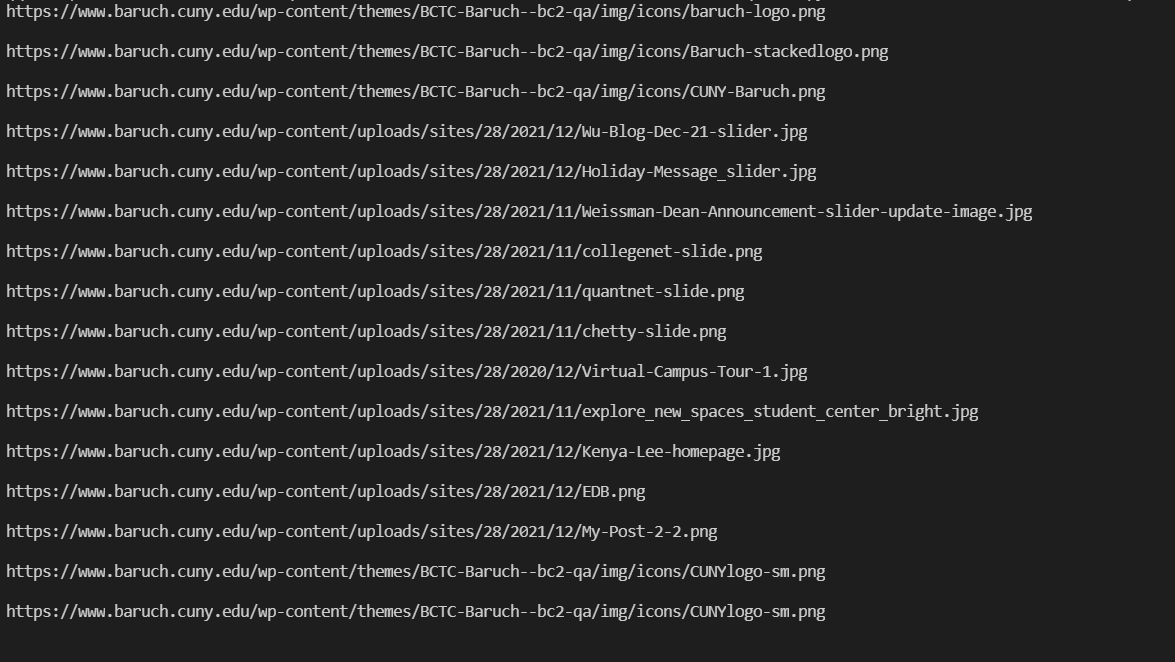Click the Baruch-stackedlogo.png link
This screenshot has height=662, width=1175.
446,52
